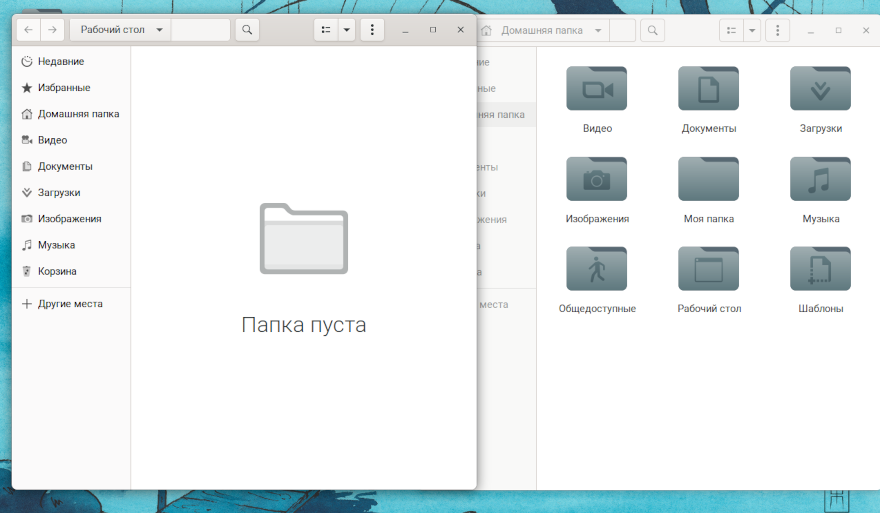
Task: Open Корзина in the sidebar
Action: pyautogui.click(x=56, y=271)
